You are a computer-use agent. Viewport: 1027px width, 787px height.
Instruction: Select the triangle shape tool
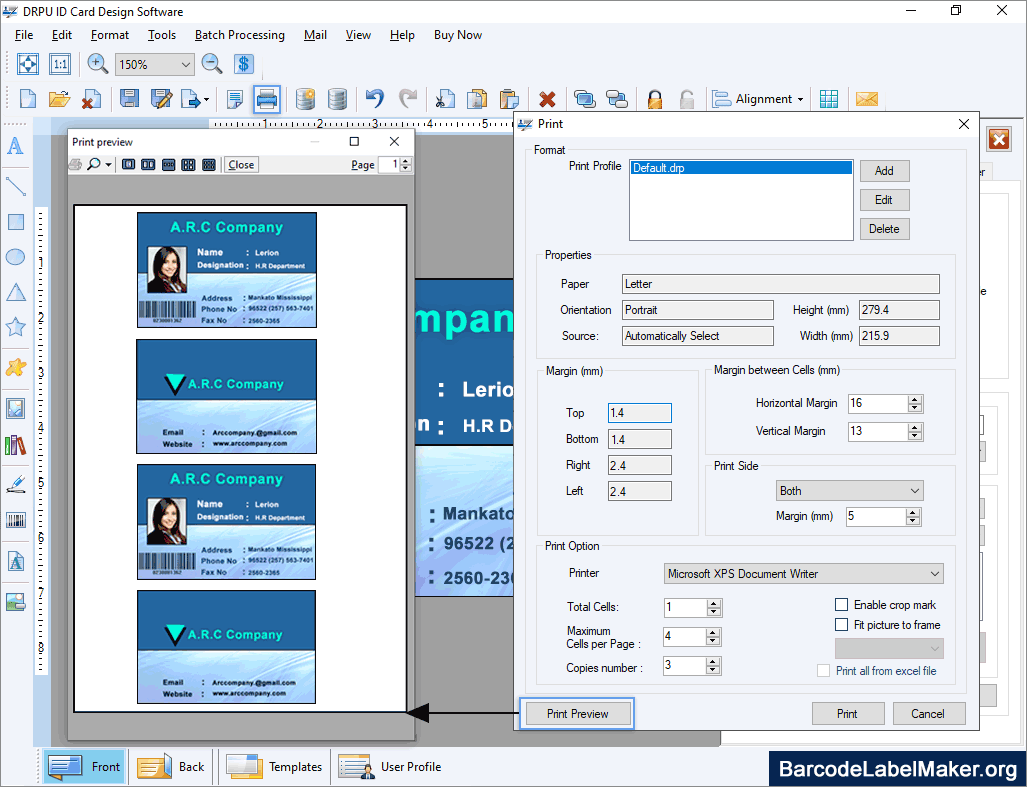point(15,292)
